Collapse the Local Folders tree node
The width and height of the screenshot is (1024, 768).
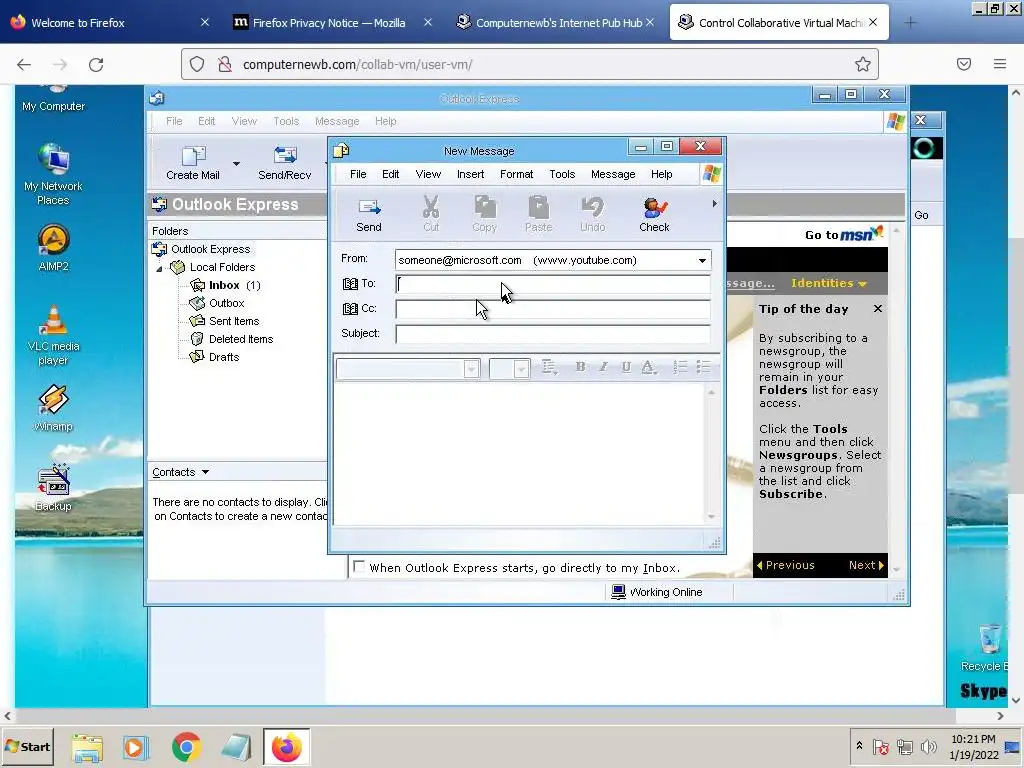pyautogui.click(x=159, y=268)
